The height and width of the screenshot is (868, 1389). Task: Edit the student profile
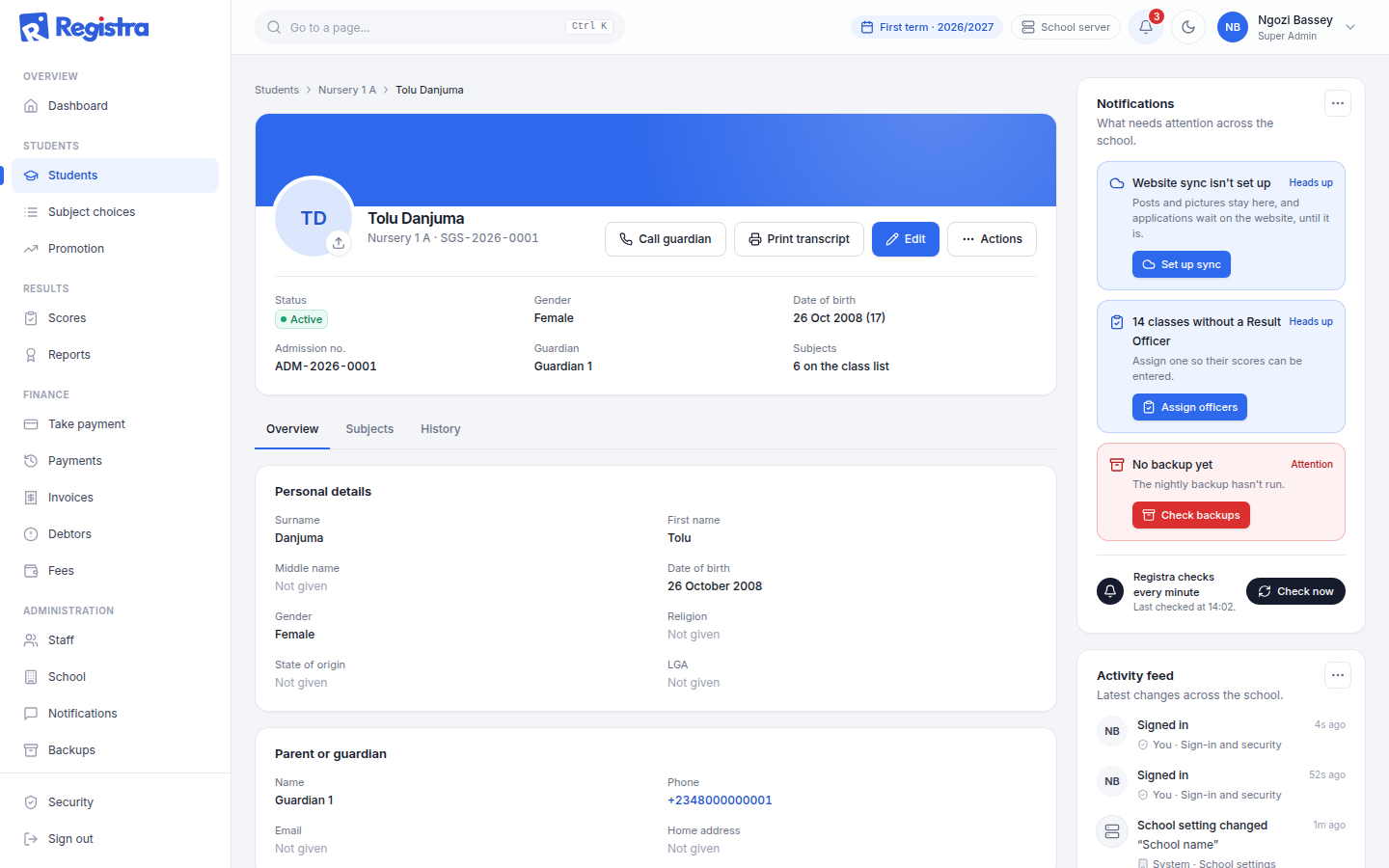tap(906, 239)
